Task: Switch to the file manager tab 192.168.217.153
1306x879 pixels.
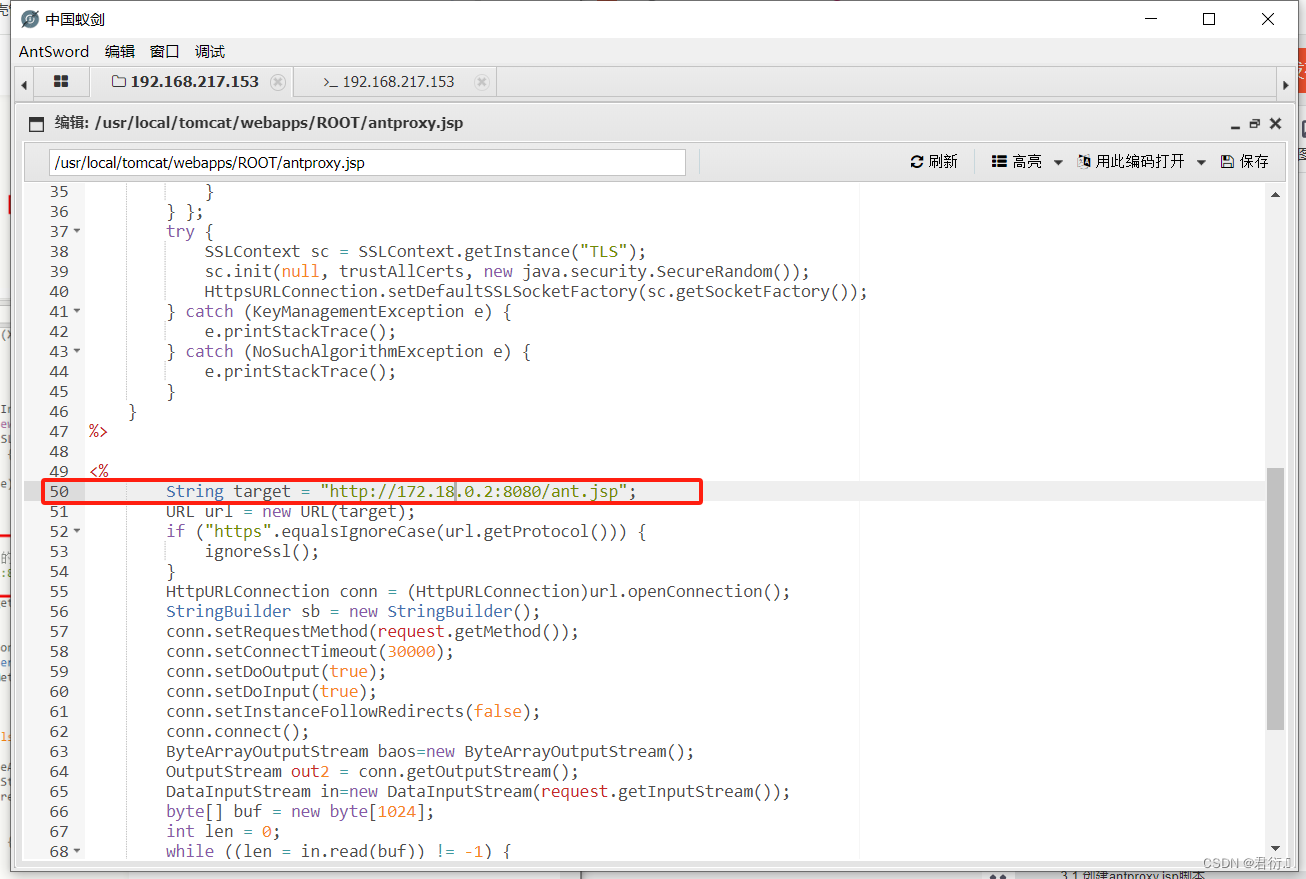Action: (x=192, y=82)
